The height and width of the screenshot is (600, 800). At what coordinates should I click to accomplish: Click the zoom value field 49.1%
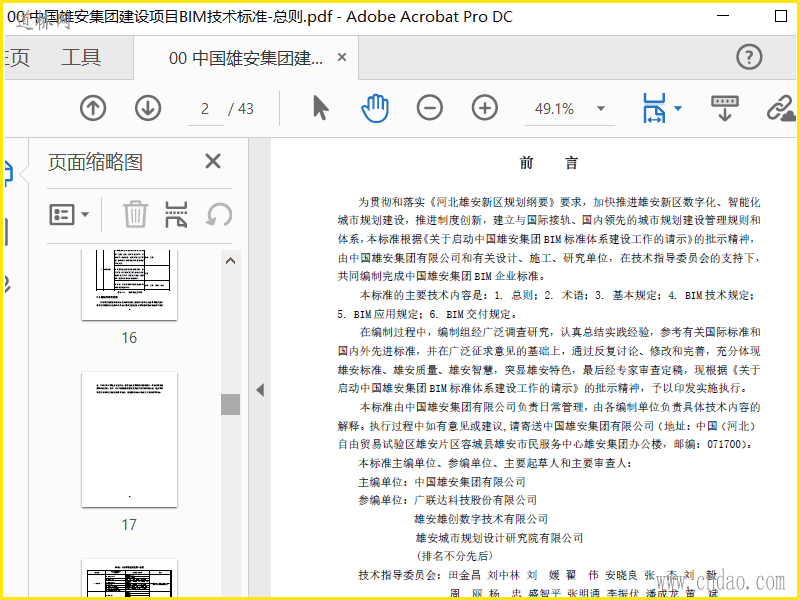[555, 109]
